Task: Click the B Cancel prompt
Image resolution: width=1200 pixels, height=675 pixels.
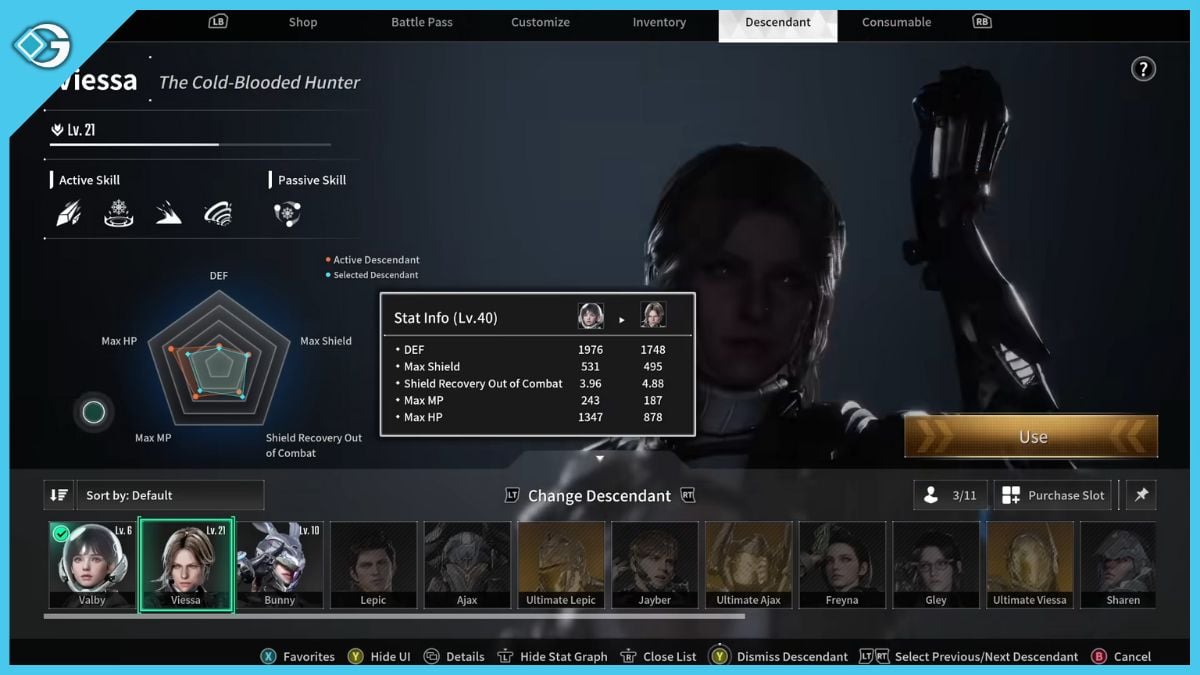Action: pyautogui.click(x=1121, y=657)
